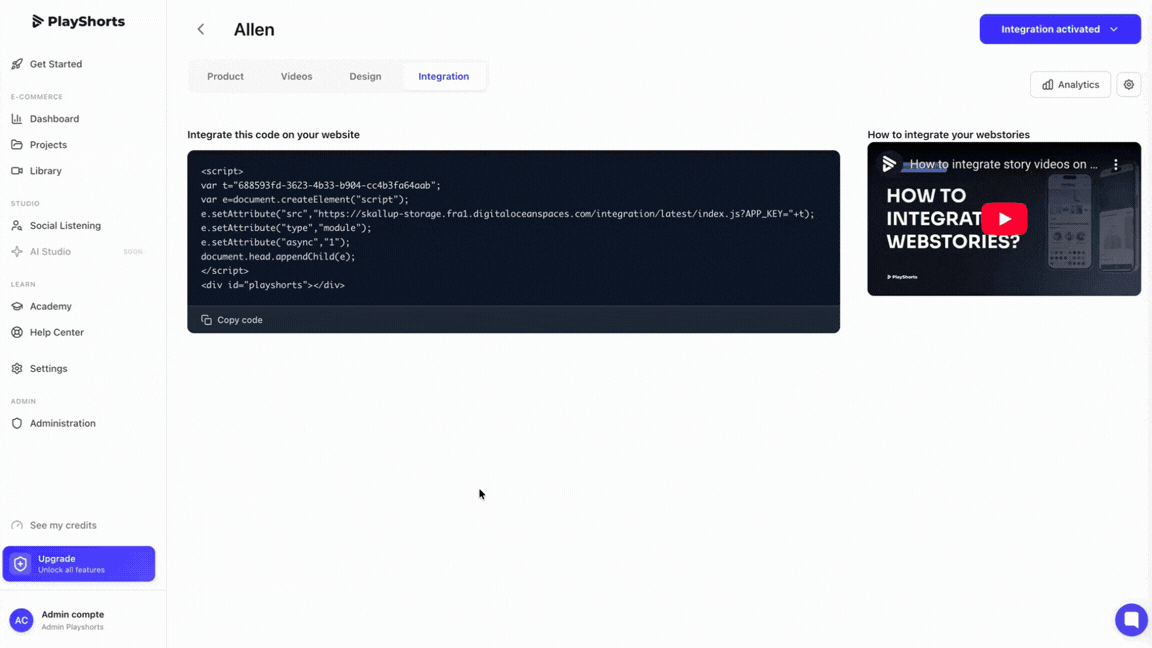This screenshot has width=1152, height=648.
Task: Click the Administration shield icon
Action: point(17,423)
